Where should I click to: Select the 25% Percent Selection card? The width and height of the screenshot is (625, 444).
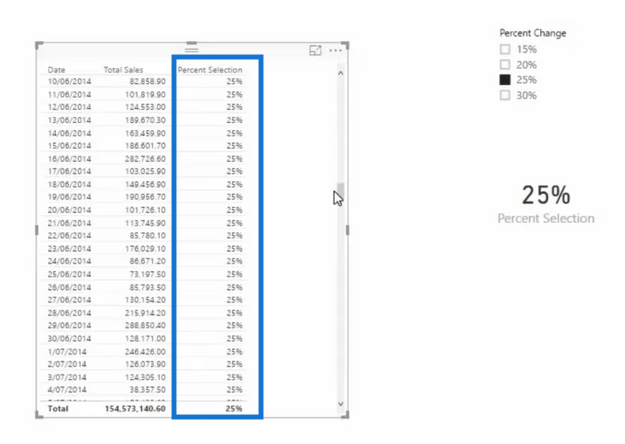546,204
